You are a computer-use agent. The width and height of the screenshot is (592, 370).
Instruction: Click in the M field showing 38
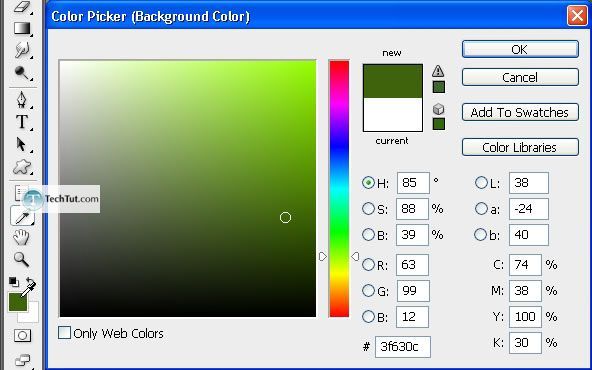pos(525,291)
